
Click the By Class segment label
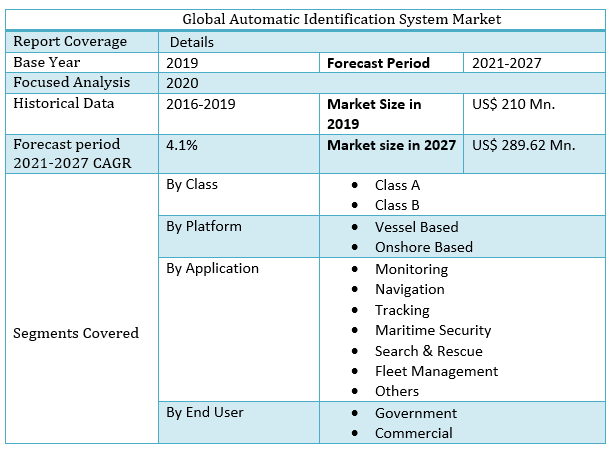click(x=192, y=185)
